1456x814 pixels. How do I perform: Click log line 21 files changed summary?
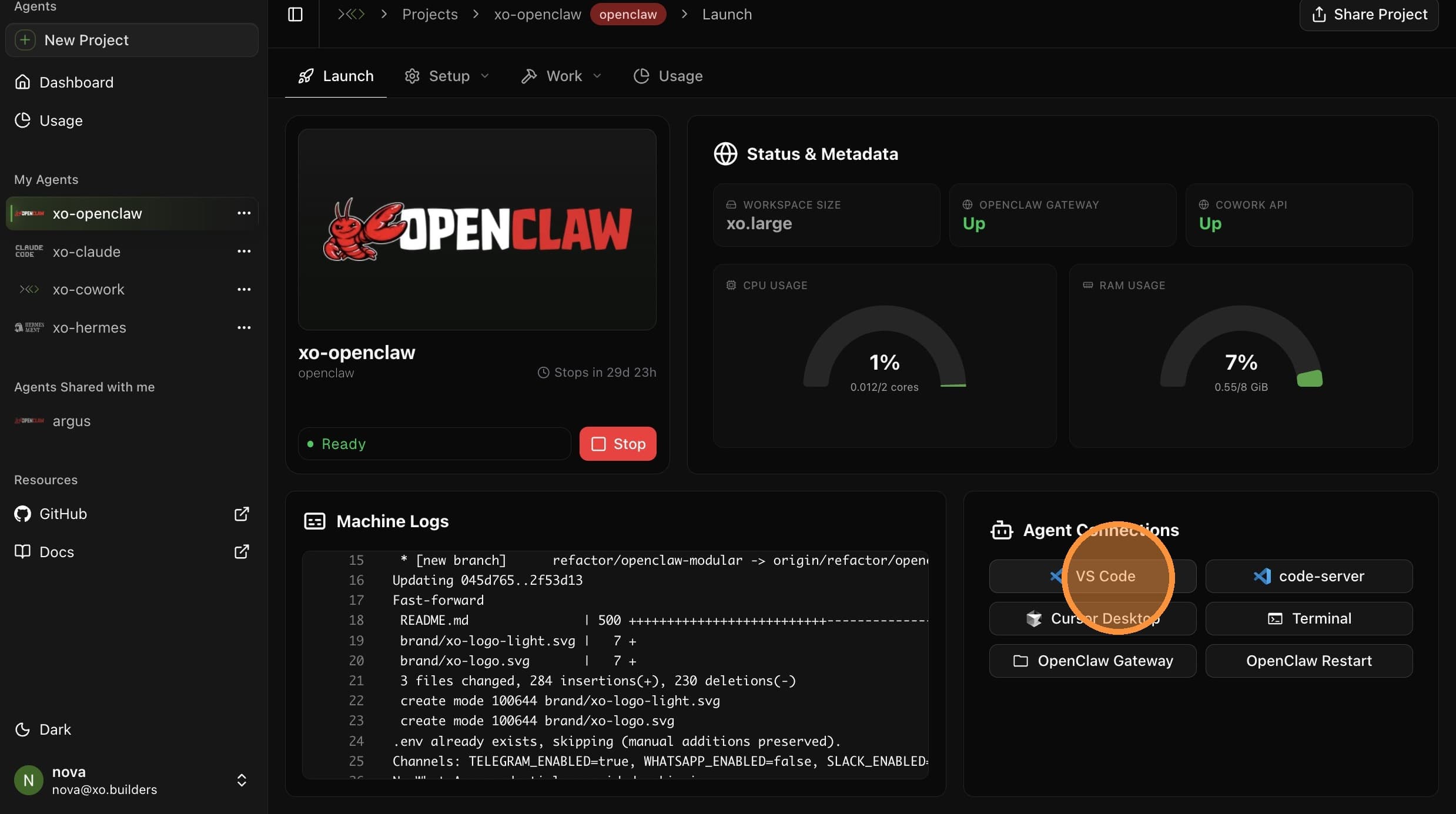tap(598, 681)
